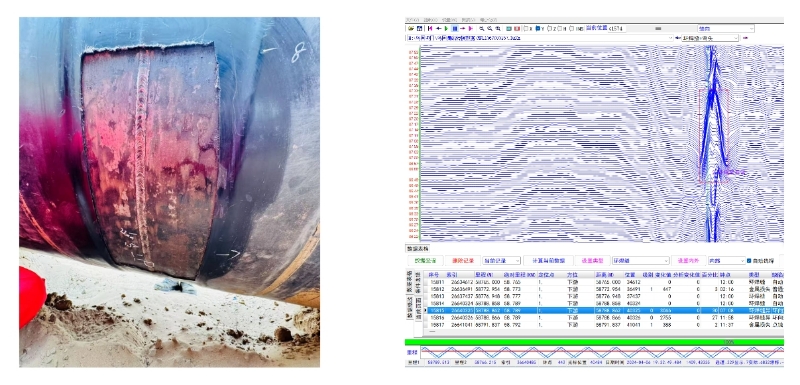Toggle the blue checkbox beside the 内部 dropdown
Viewport: 800px width, 385px height.
749,261
